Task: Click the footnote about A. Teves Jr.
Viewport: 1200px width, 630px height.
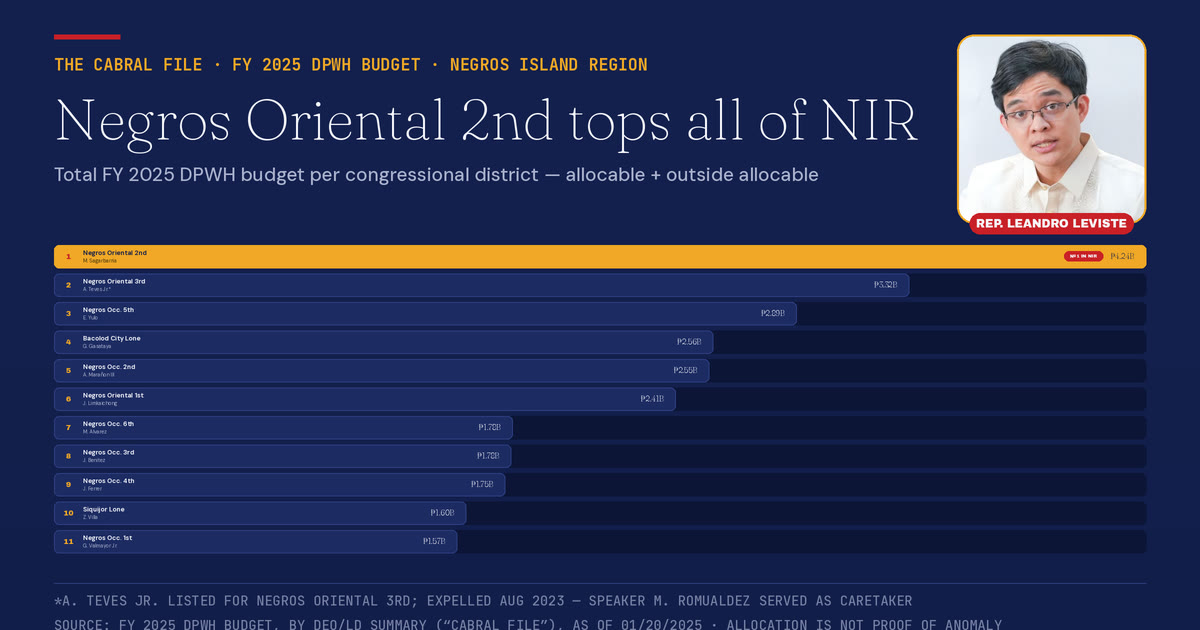Action: tap(483, 601)
